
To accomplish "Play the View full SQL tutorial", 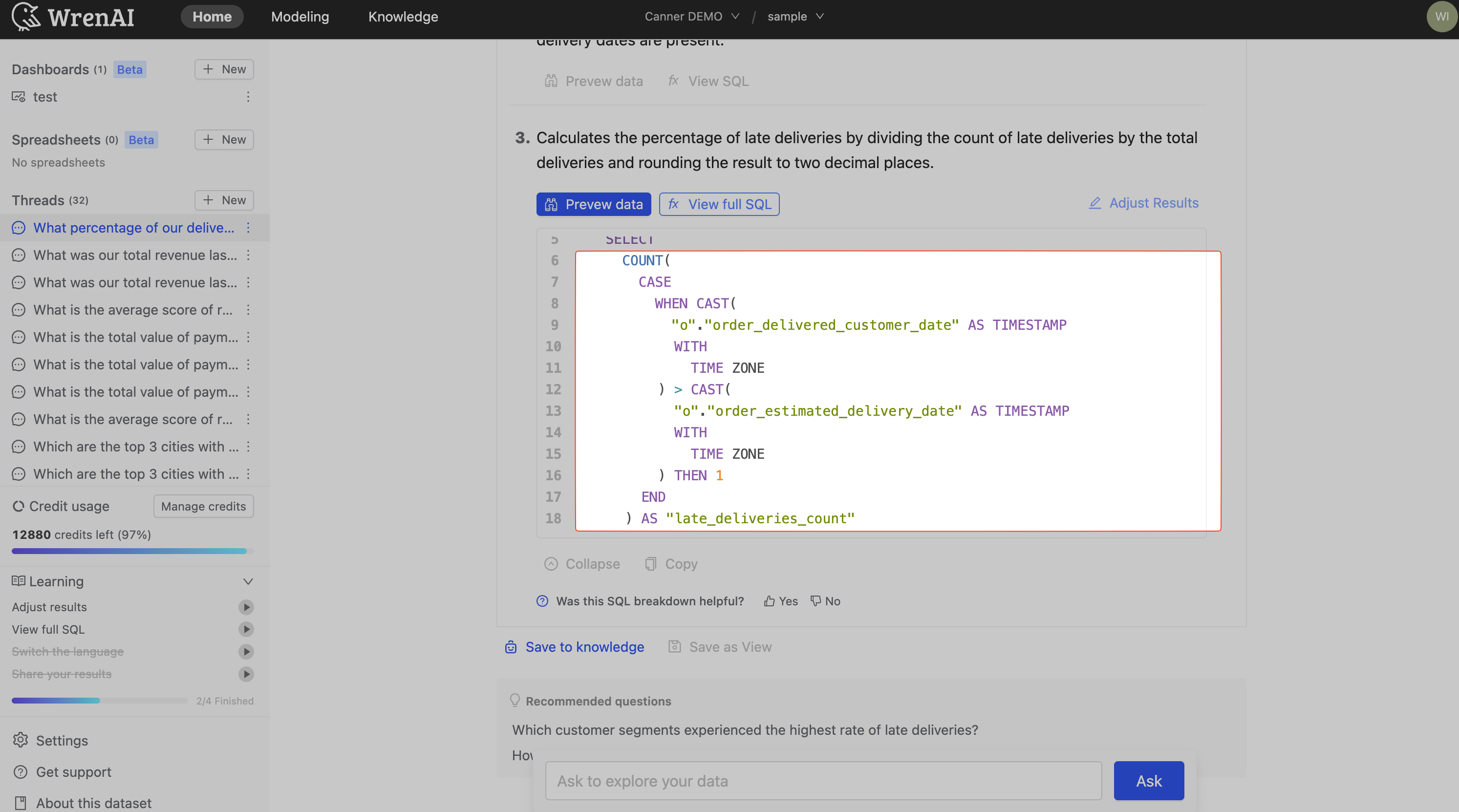I will point(246,629).
